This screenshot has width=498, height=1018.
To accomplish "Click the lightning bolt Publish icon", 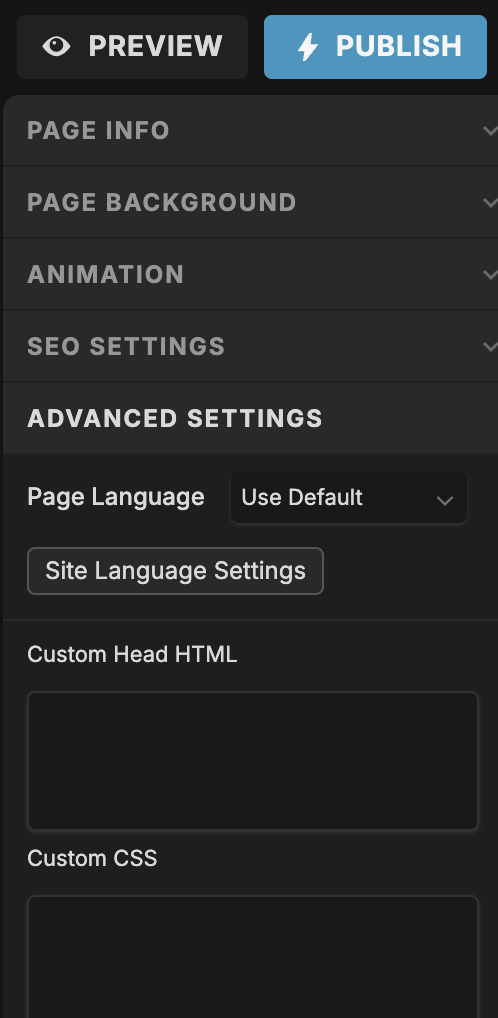I will pos(308,47).
